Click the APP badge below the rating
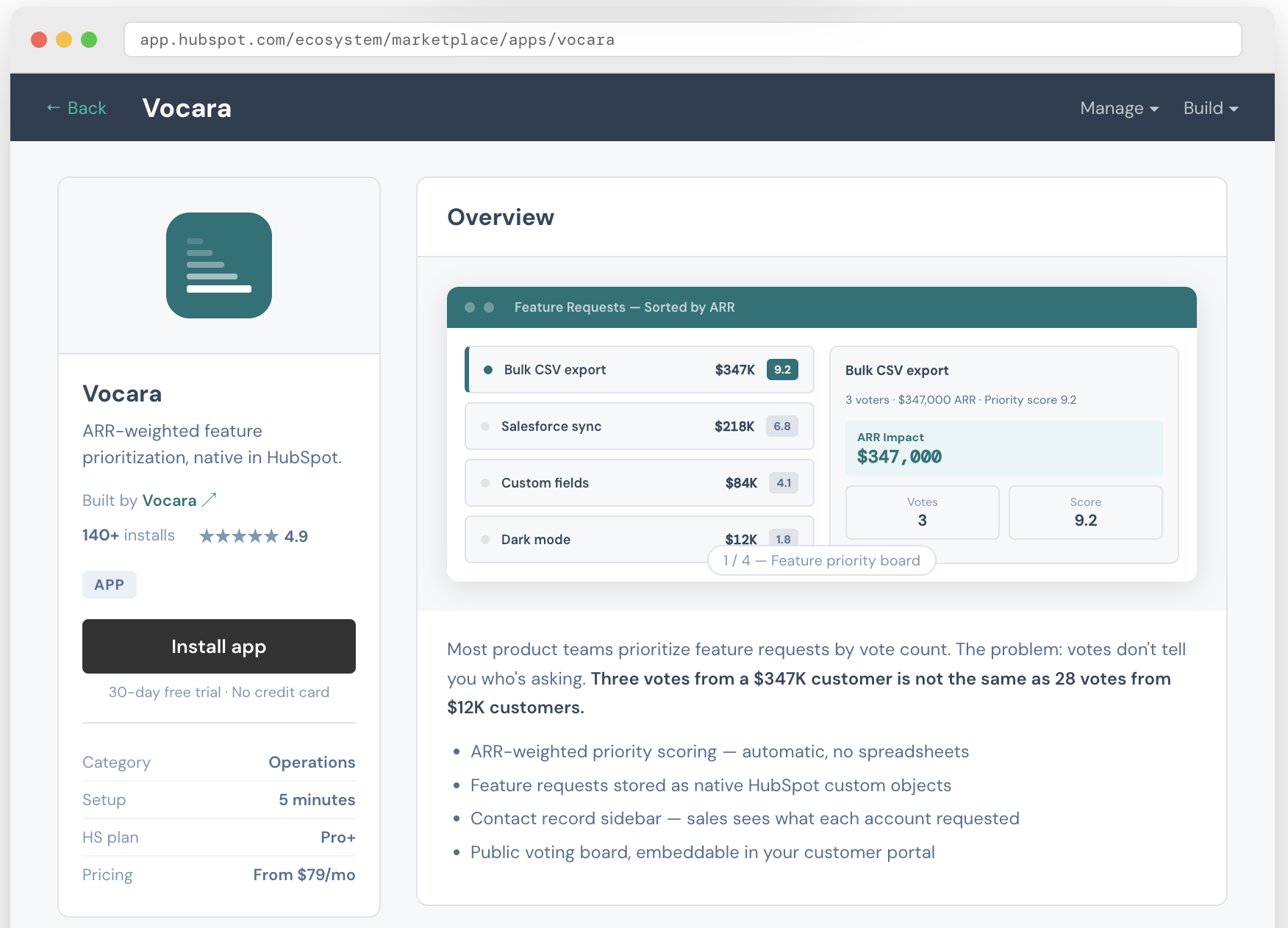Screen dimensions: 1288x928 point(109,584)
